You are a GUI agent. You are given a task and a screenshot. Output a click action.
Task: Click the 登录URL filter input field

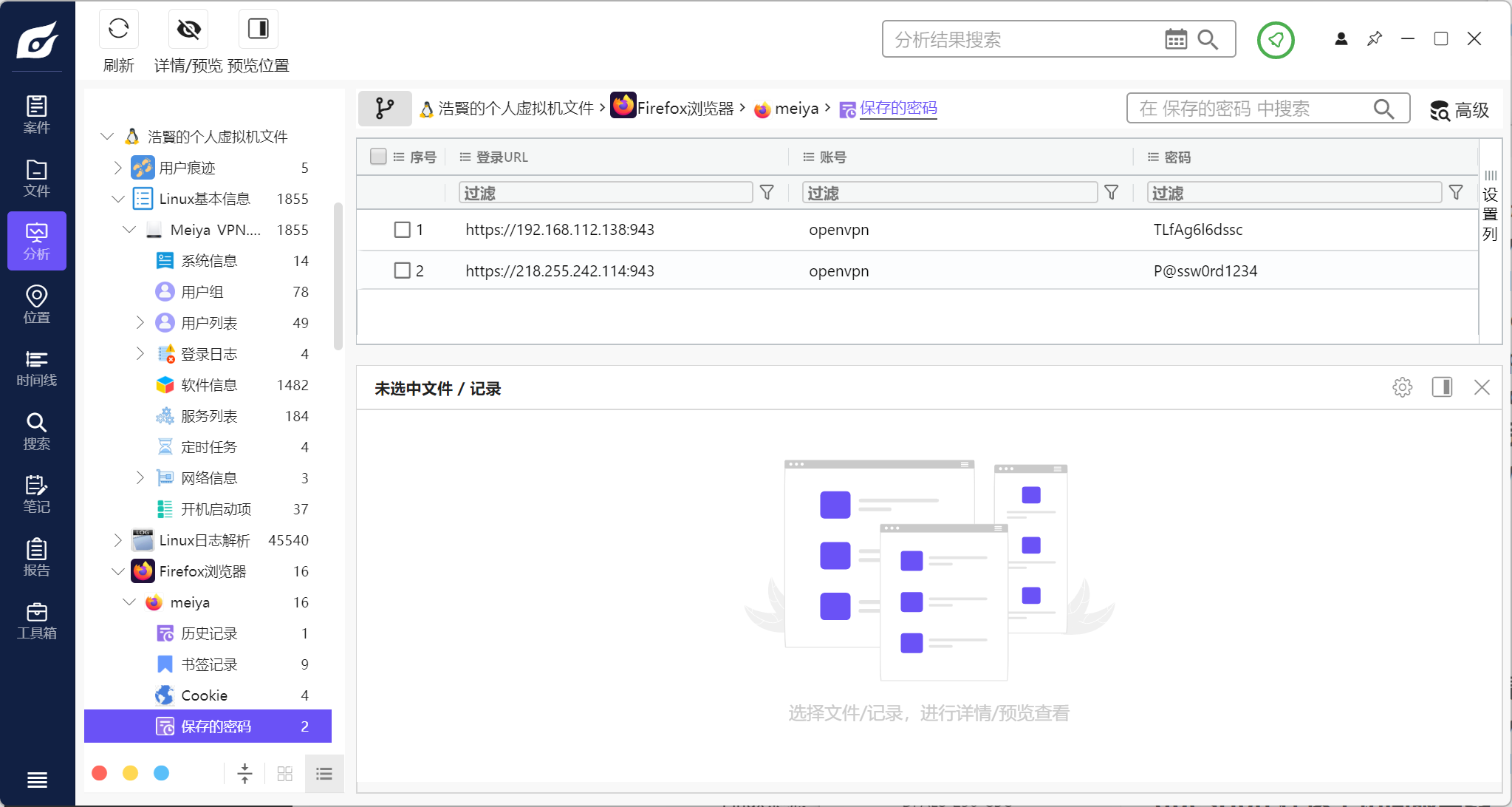(x=604, y=193)
